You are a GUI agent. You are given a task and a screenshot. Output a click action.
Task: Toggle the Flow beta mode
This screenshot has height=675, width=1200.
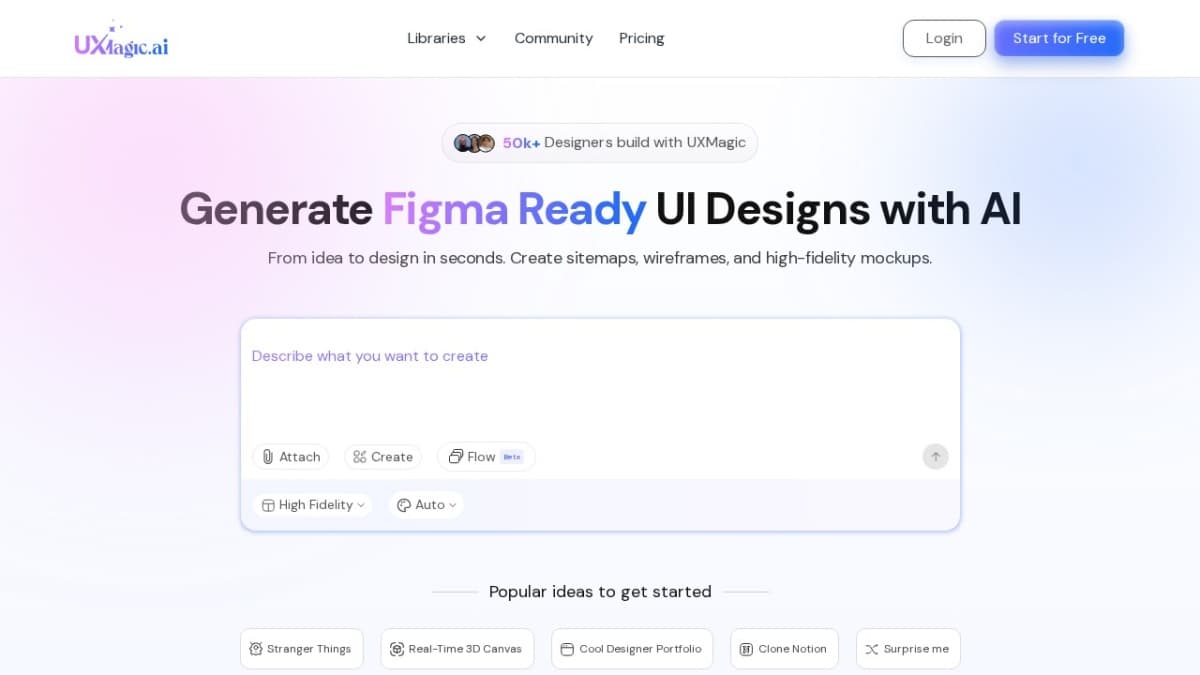click(486, 456)
